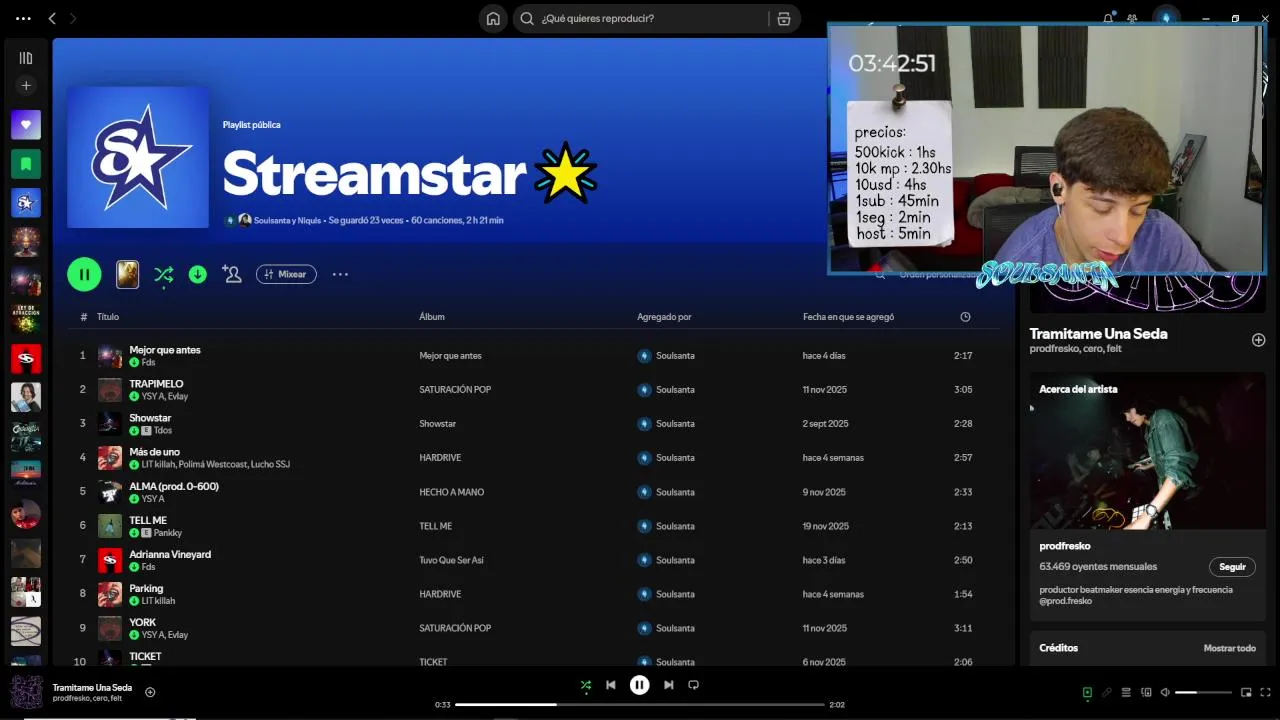Go back with the left arrow
Screen dimensions: 1280x720
[x=52, y=18]
